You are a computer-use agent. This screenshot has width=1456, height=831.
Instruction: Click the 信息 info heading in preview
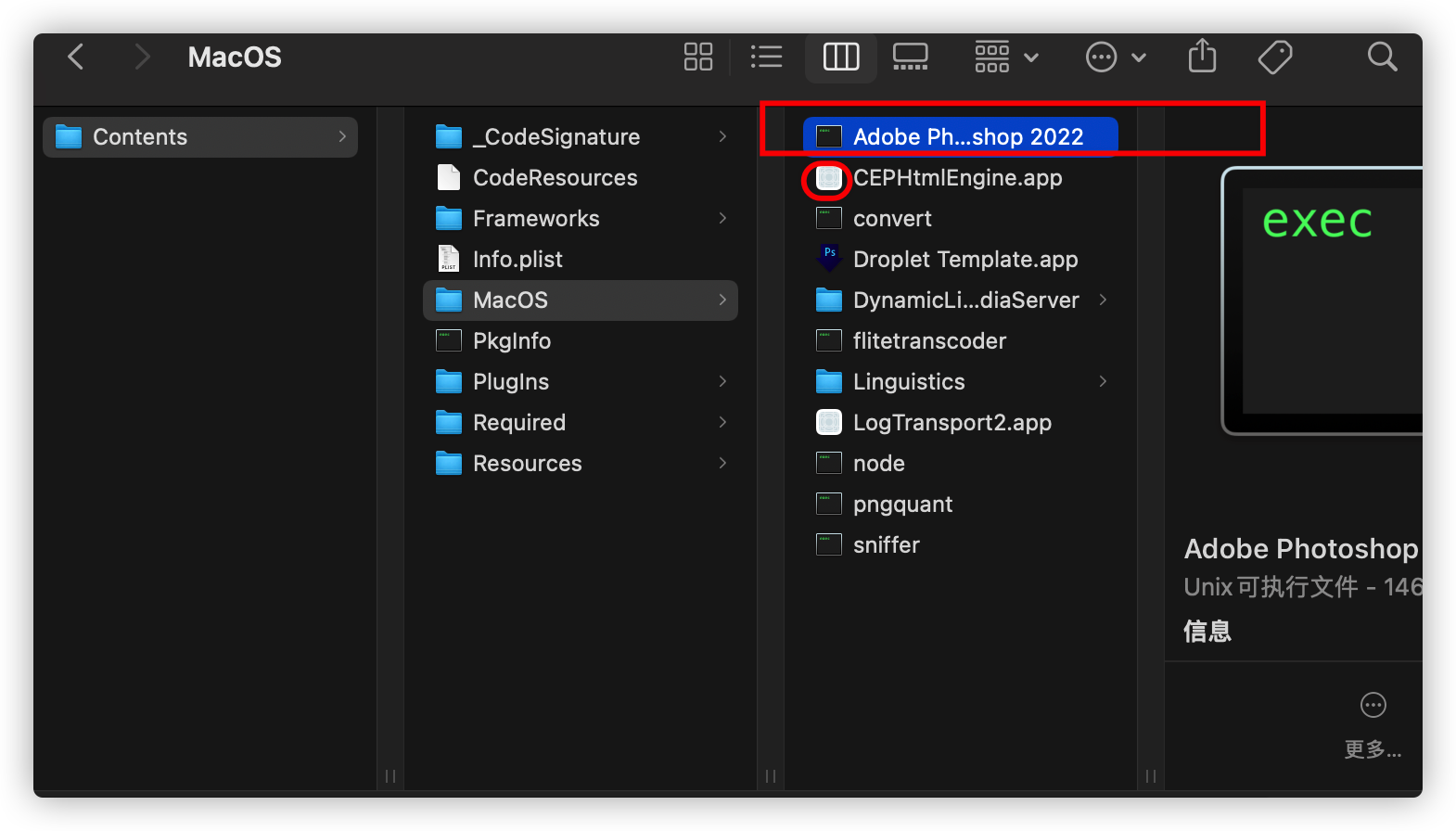point(1207,632)
